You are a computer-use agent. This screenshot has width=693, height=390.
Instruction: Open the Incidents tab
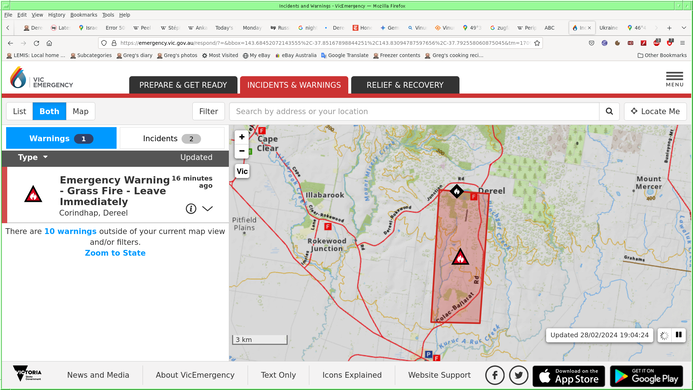pos(171,138)
